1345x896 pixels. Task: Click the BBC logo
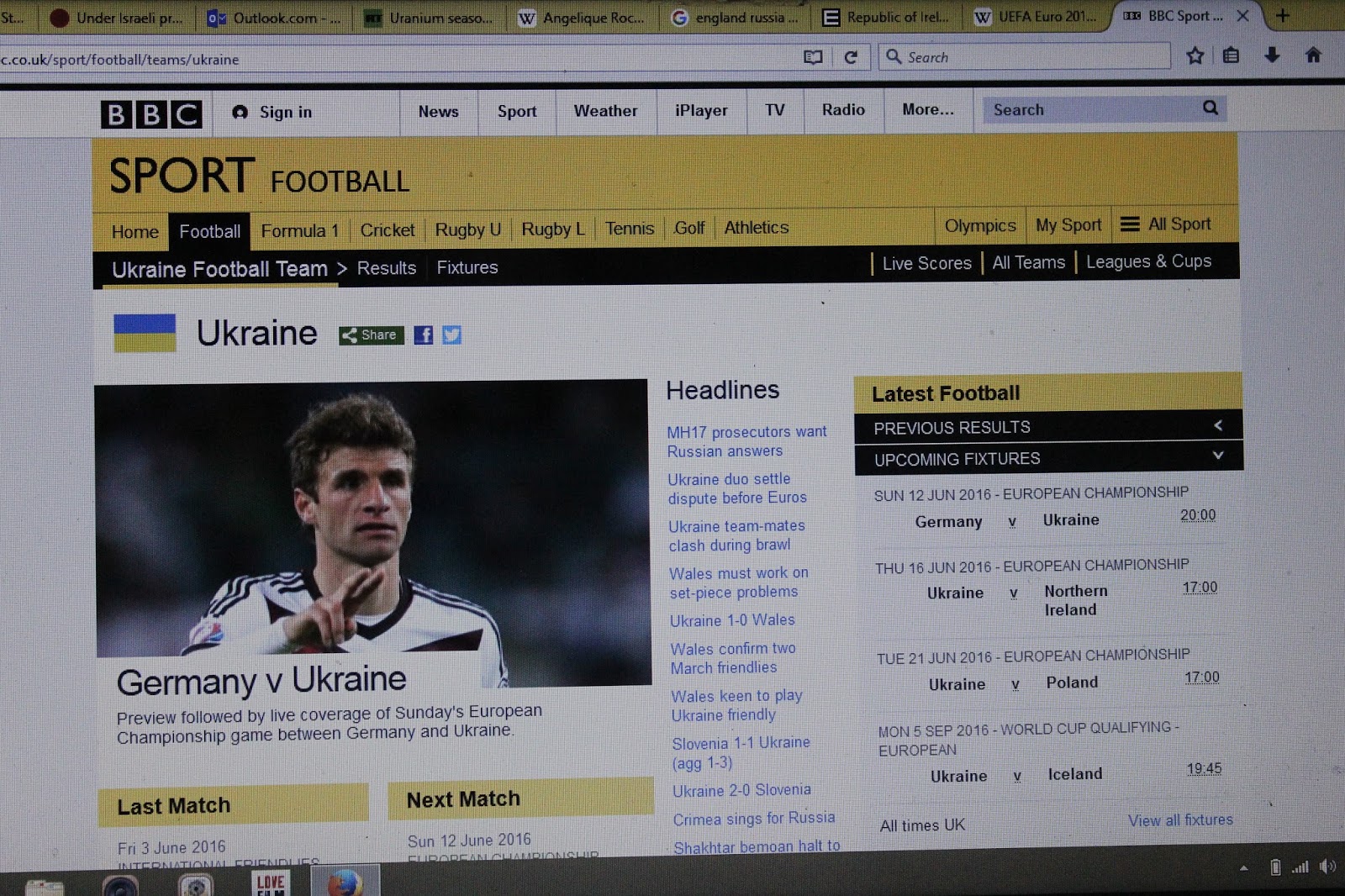152,114
